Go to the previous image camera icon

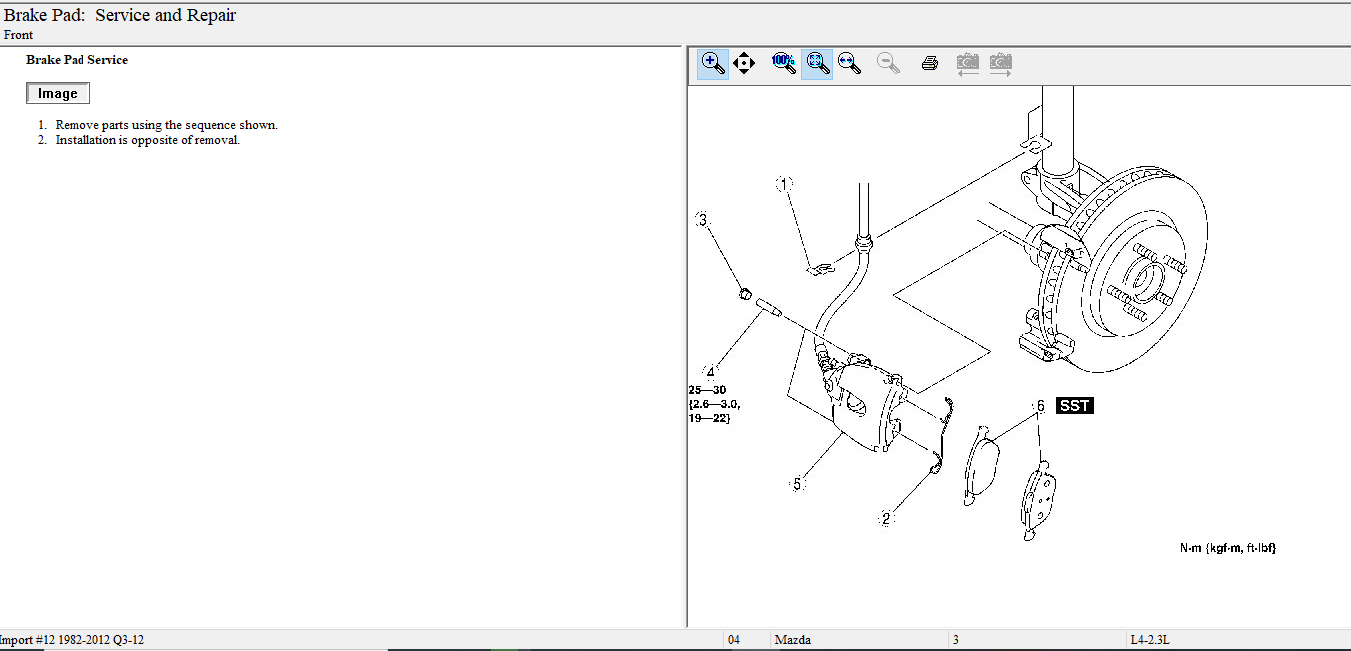(967, 64)
